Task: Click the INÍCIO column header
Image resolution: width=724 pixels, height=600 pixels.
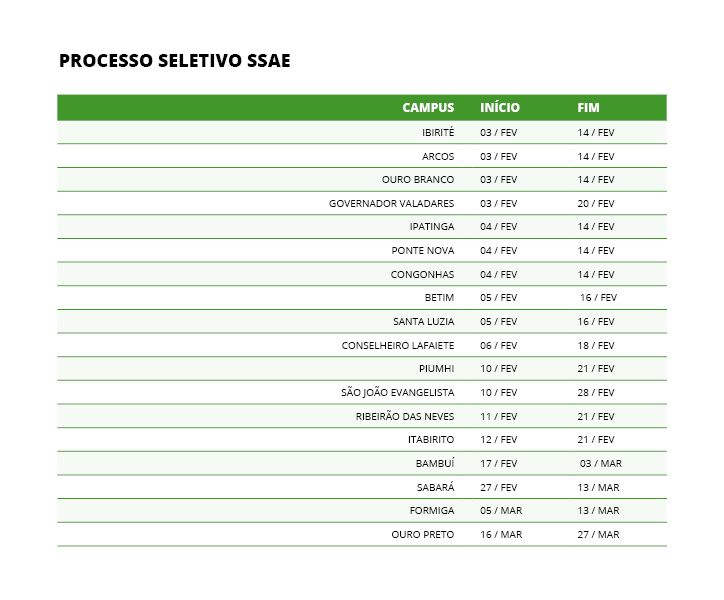Action: click(500, 108)
